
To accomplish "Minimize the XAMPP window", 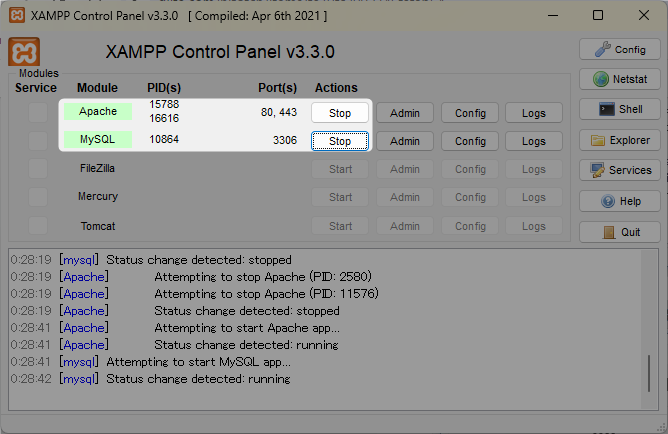I will click(553, 15).
